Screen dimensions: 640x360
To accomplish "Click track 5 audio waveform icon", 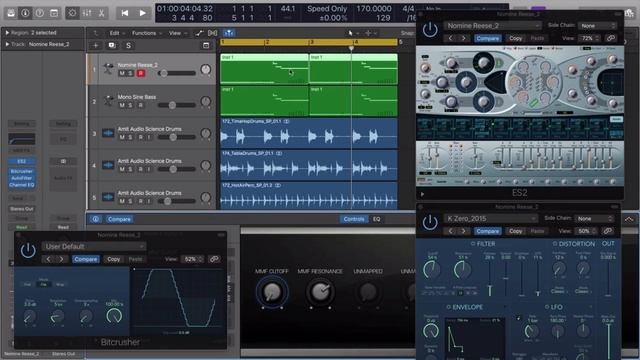I will click(x=108, y=197).
